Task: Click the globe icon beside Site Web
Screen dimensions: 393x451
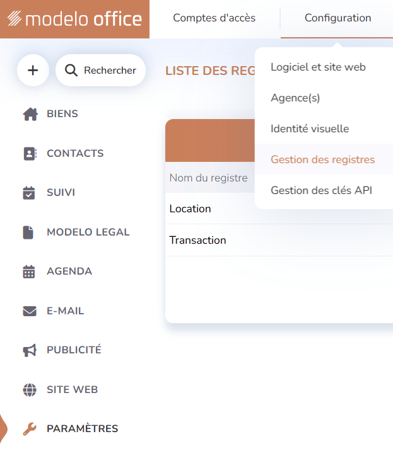Action: (30, 390)
